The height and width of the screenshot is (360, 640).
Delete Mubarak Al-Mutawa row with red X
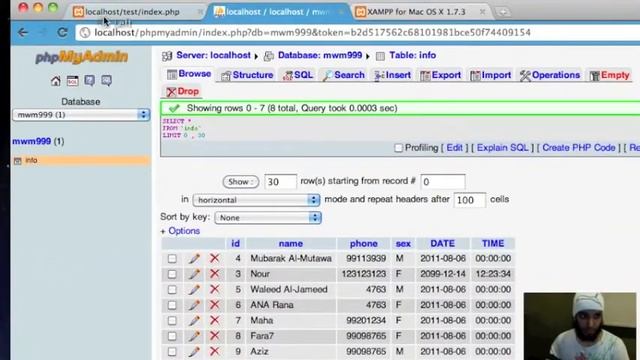[x=214, y=258]
